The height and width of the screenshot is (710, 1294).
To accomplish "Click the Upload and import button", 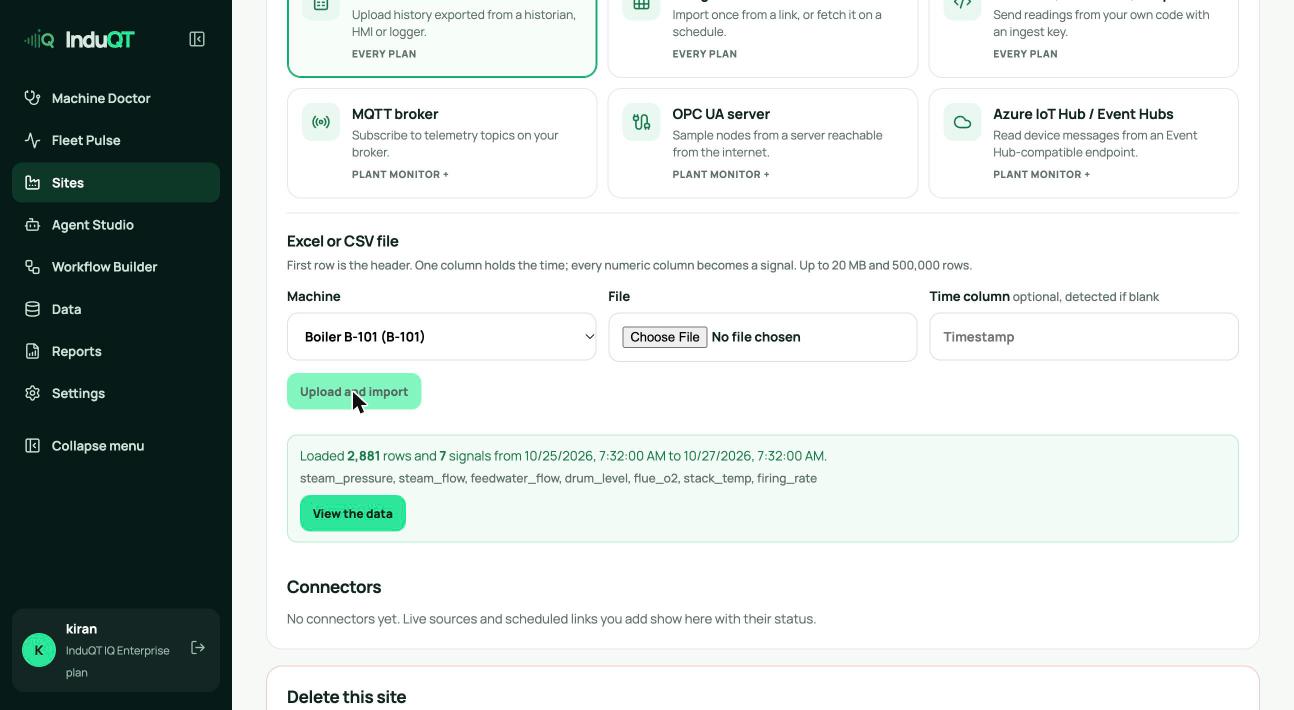I will (x=354, y=392).
